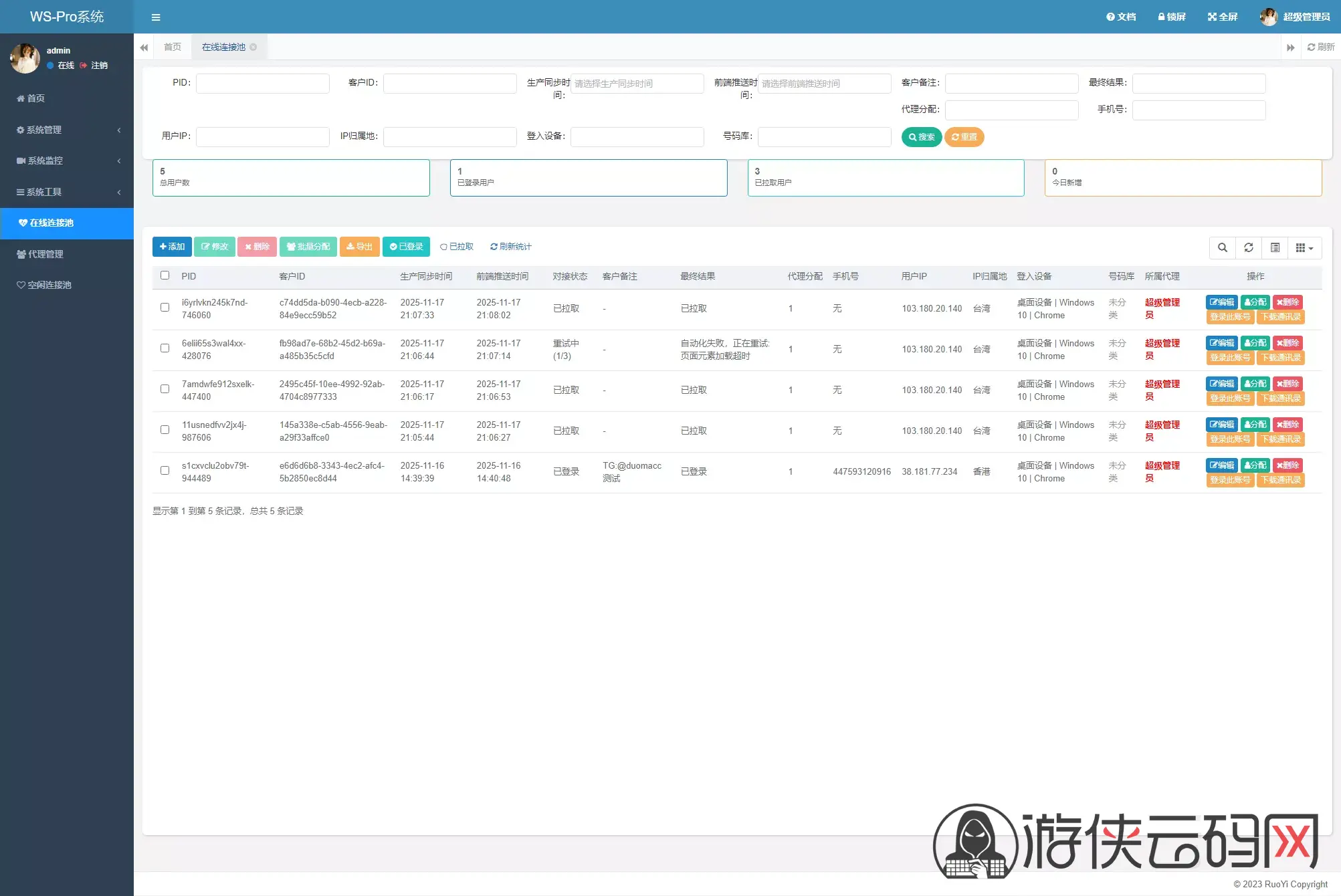The height and width of the screenshot is (896, 1341).
Task: Focus the PID filter input field
Action: (262, 84)
